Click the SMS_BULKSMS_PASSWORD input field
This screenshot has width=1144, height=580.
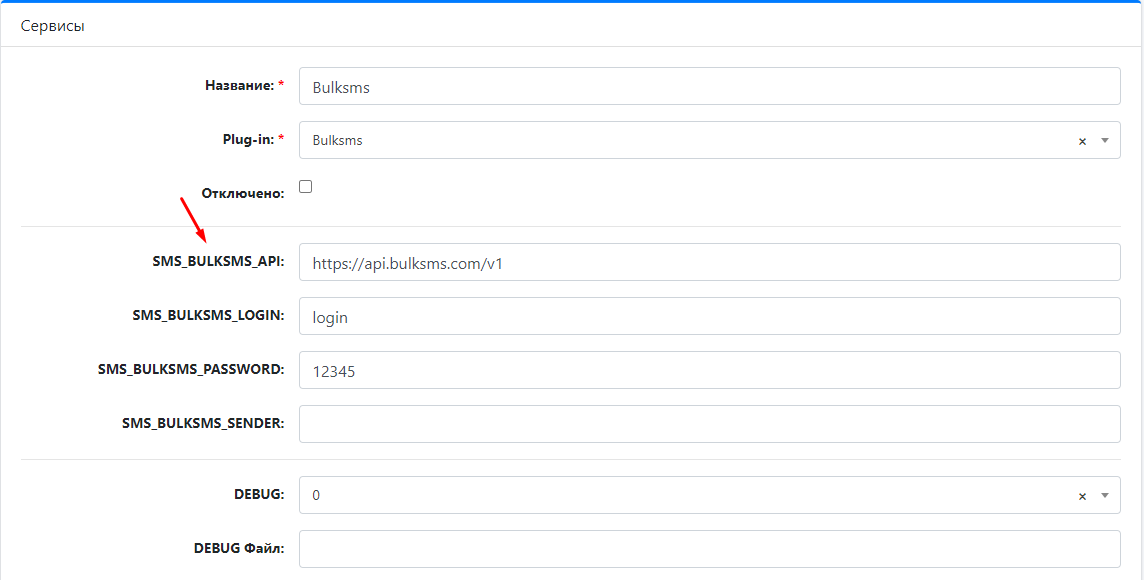click(709, 370)
